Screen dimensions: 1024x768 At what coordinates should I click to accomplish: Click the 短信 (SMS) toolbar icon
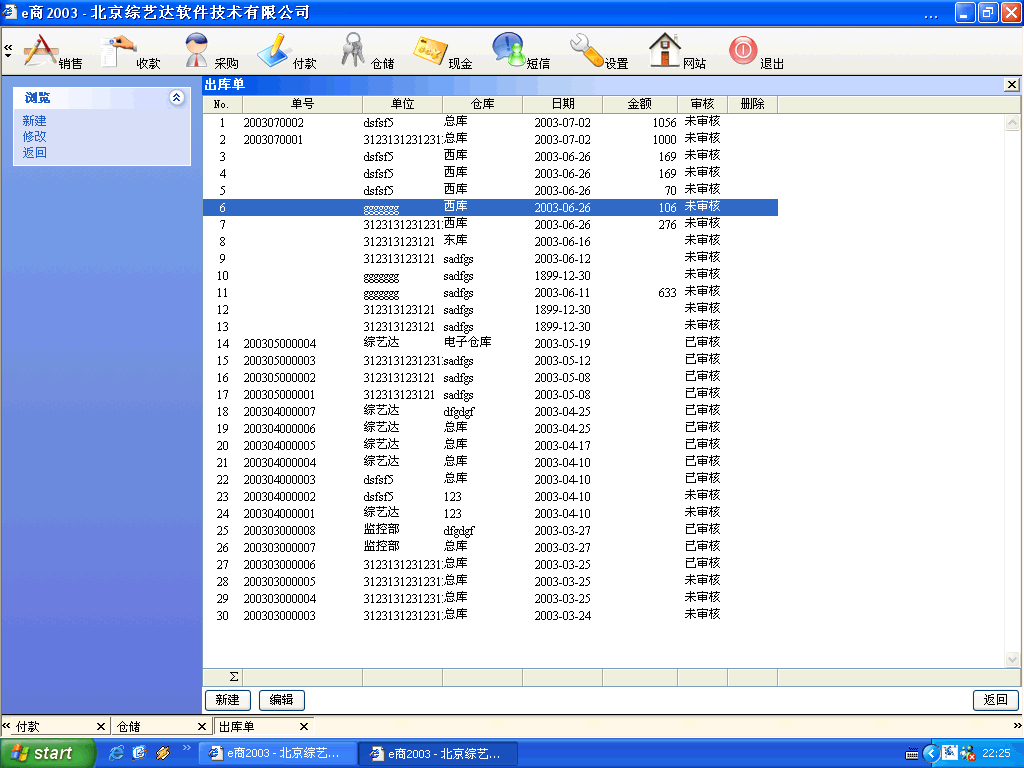coord(510,51)
